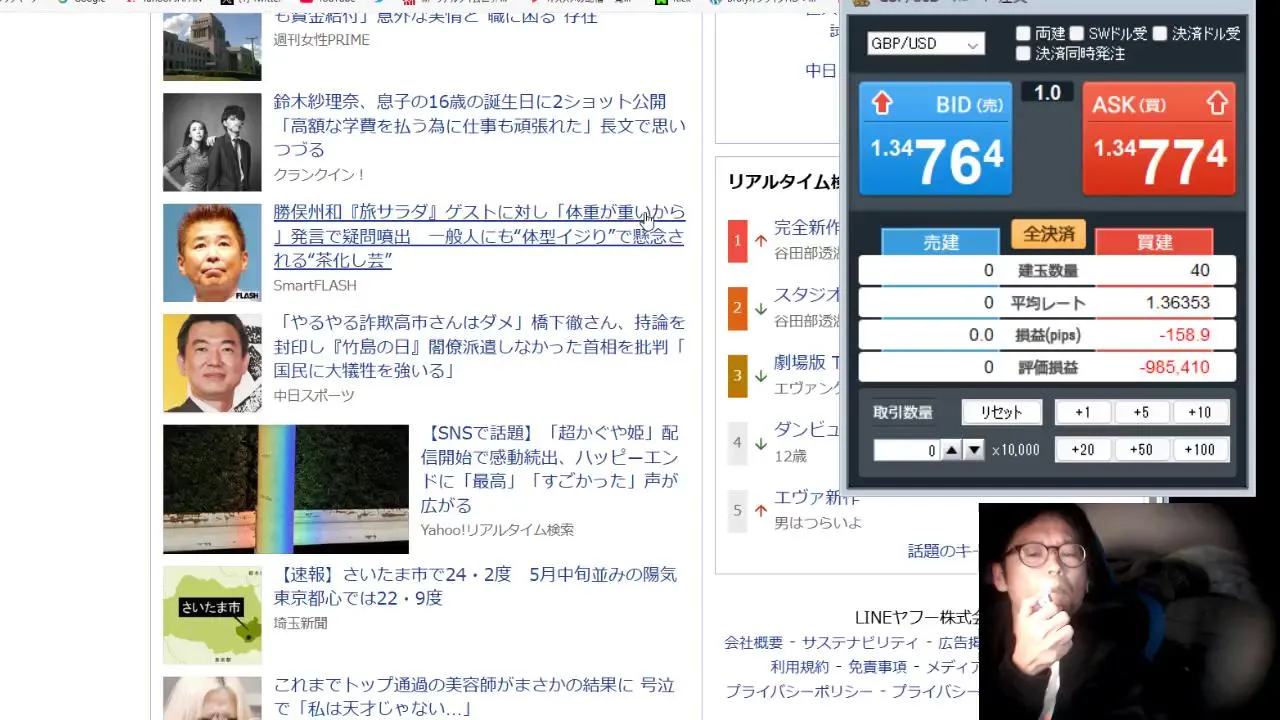Click the trade quantity input field
Screen dimensions: 1280x720
pos(907,450)
